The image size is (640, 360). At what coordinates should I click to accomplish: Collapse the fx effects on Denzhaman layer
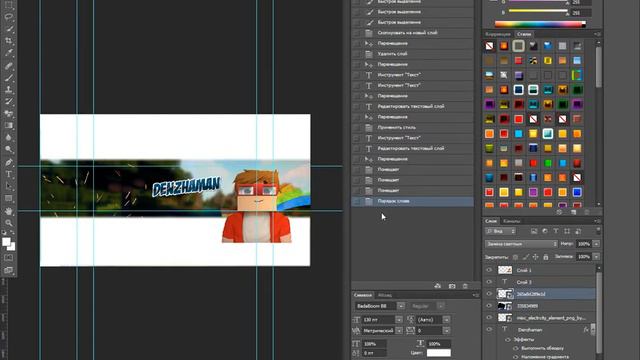pyautogui.click(x=593, y=329)
